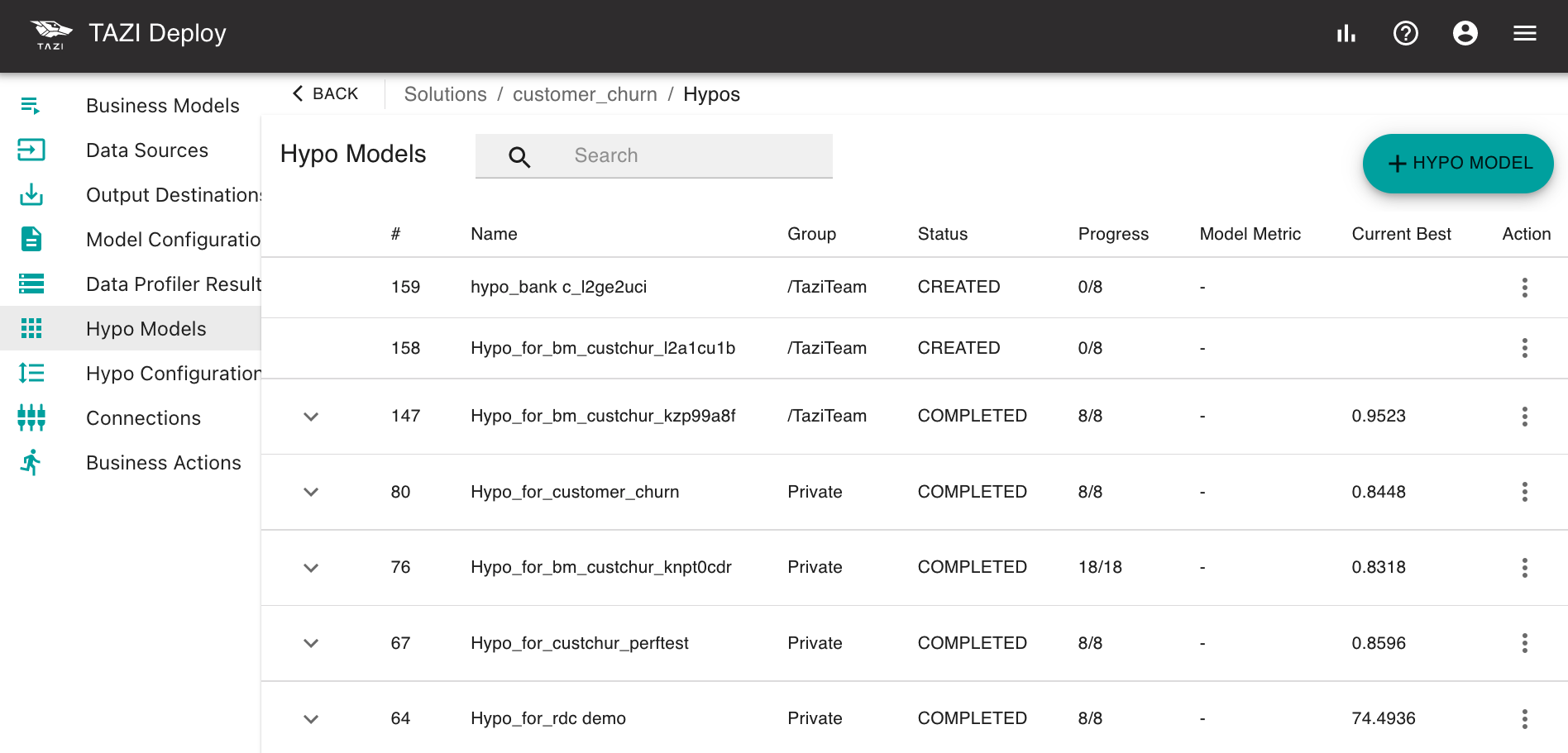Screen dimensions: 1568x753
Task: Click Current Best value 0.9523
Action: coord(1379,416)
